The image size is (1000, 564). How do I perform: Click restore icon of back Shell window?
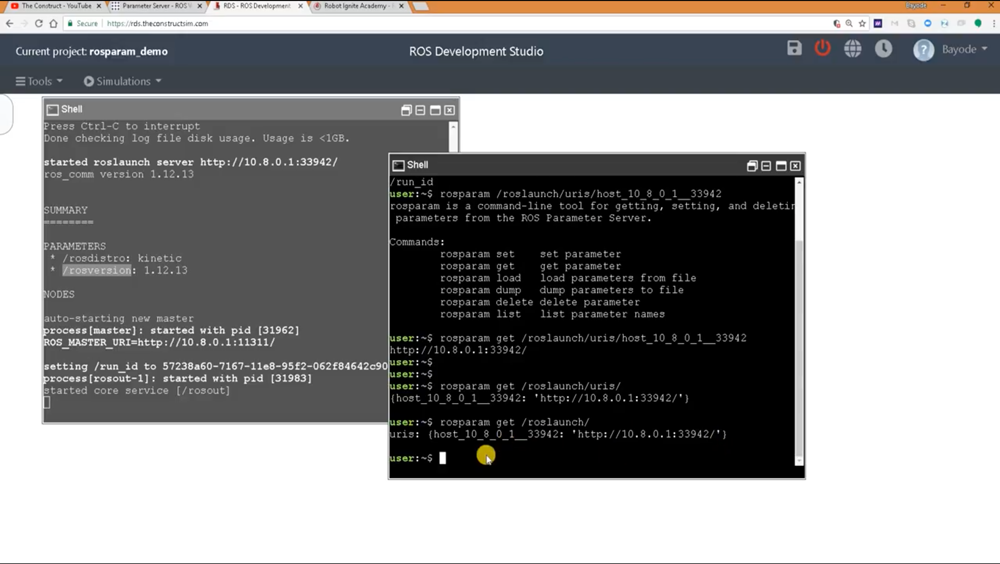click(406, 110)
